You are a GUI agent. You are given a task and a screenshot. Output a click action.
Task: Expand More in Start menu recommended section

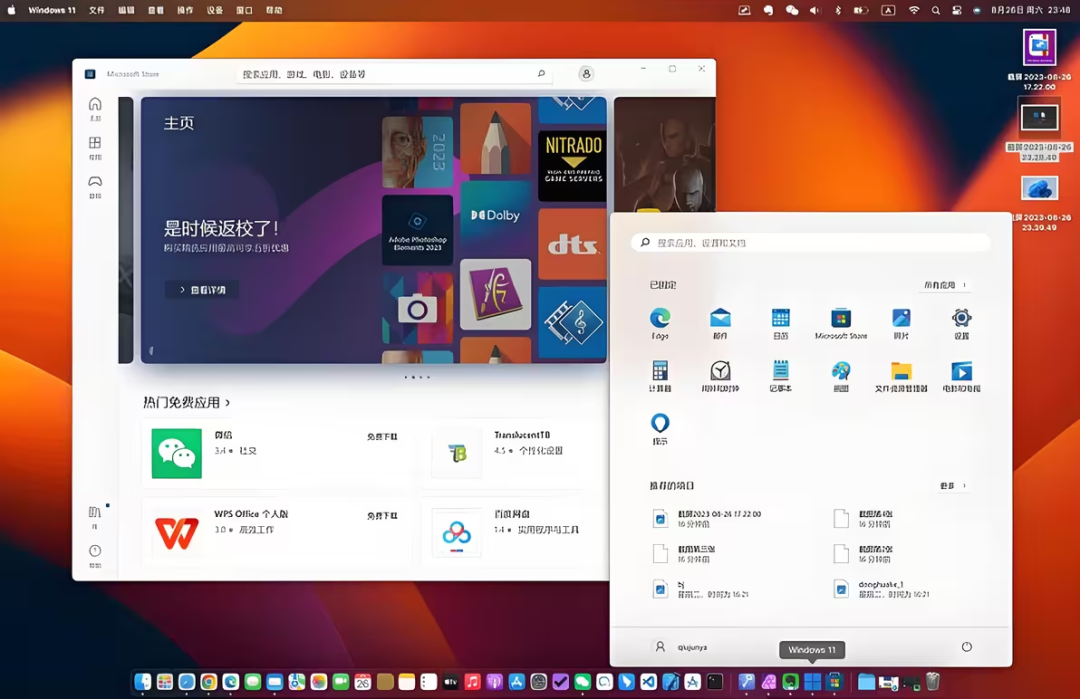pos(953,486)
